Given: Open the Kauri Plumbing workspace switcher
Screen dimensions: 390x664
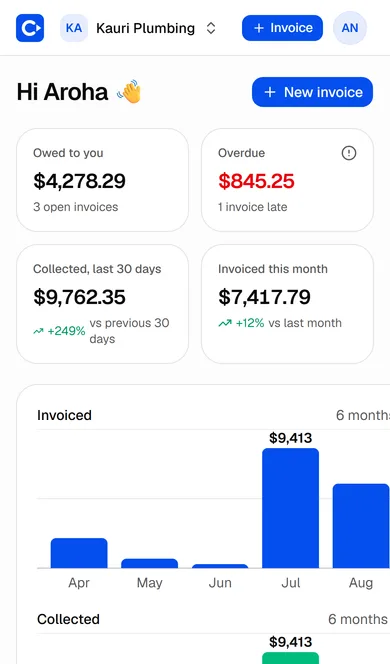Looking at the screenshot, I should coord(138,28).
